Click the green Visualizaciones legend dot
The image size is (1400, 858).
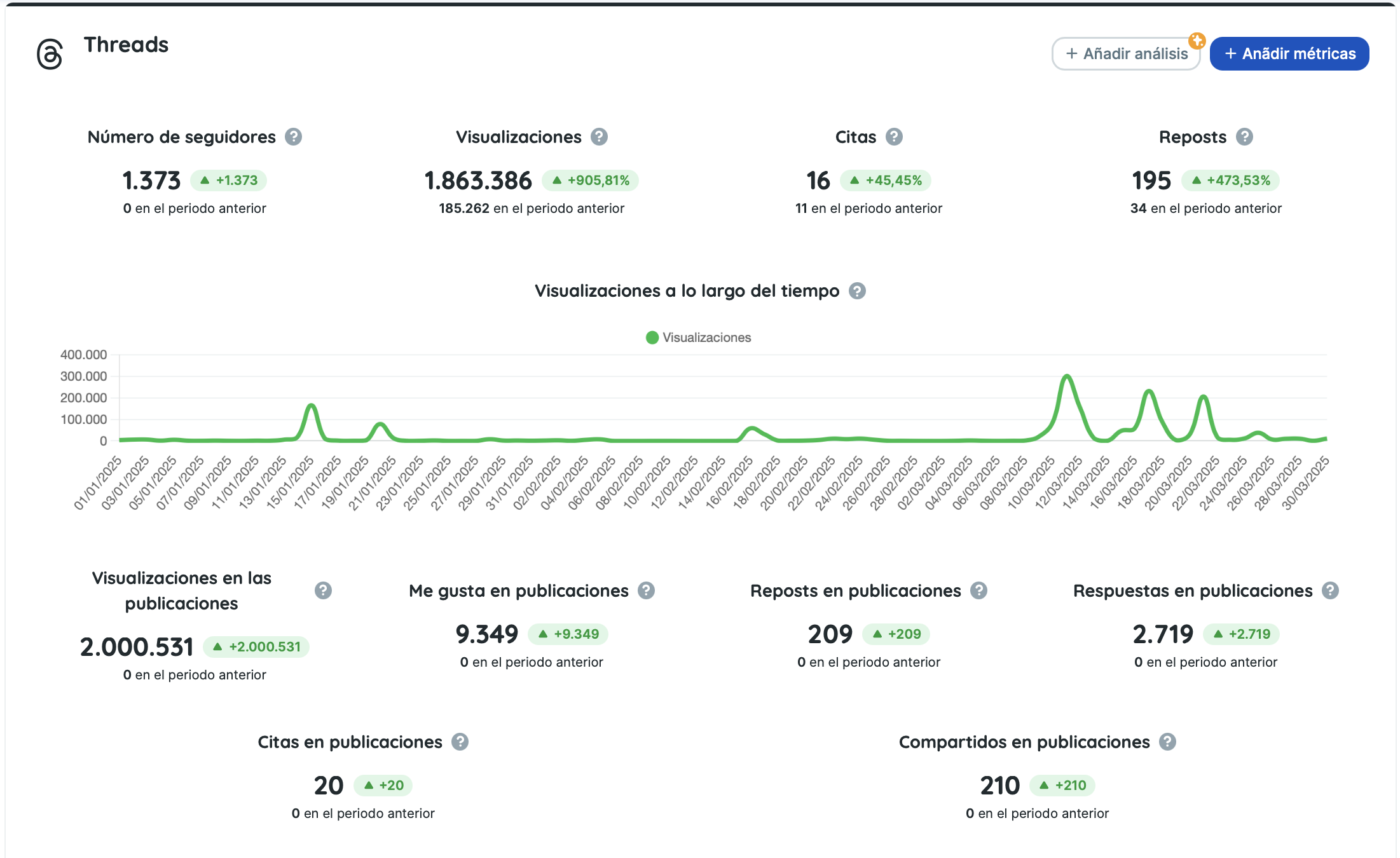(652, 337)
